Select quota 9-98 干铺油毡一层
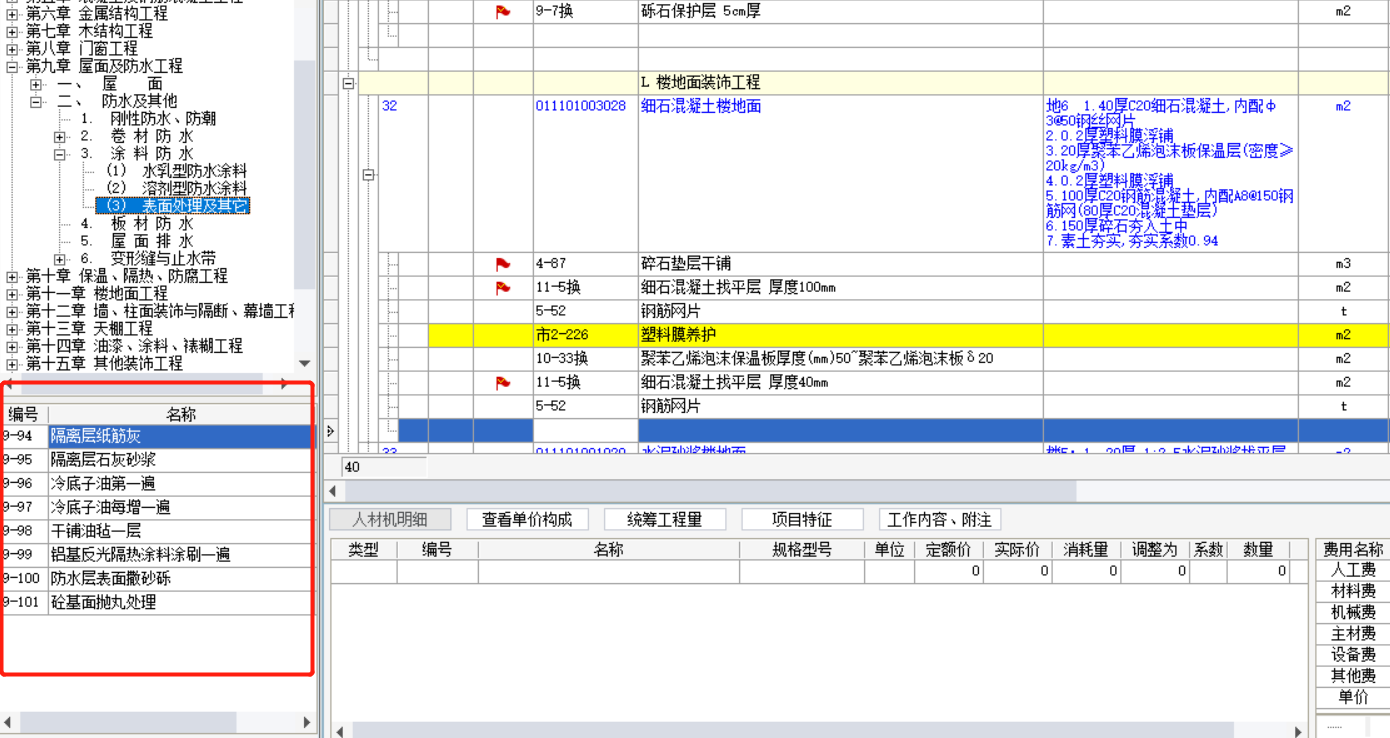The image size is (1390, 738). coord(157,531)
